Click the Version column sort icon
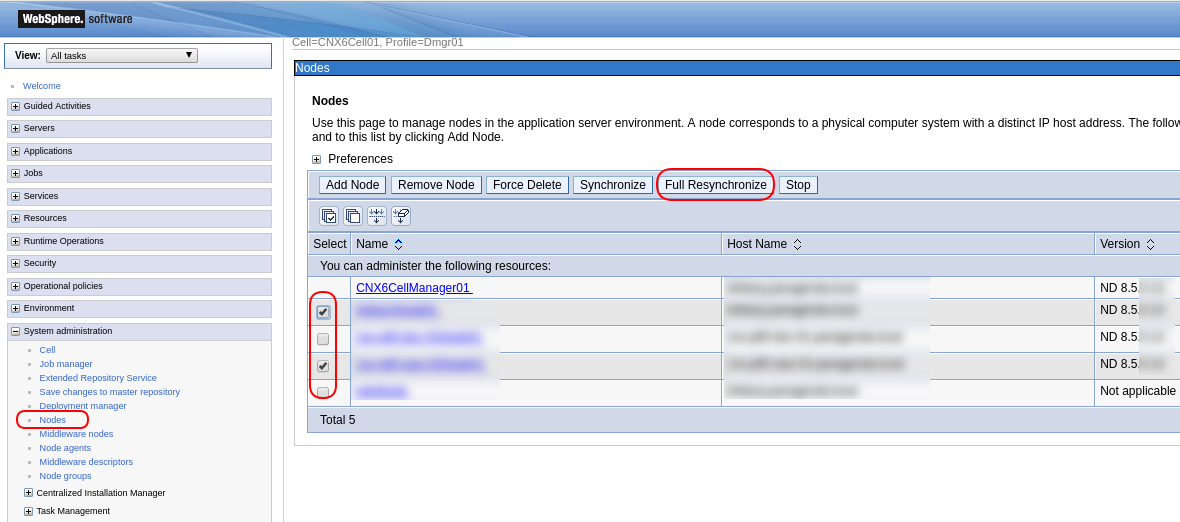The width and height of the screenshot is (1180, 522). coord(1150,244)
